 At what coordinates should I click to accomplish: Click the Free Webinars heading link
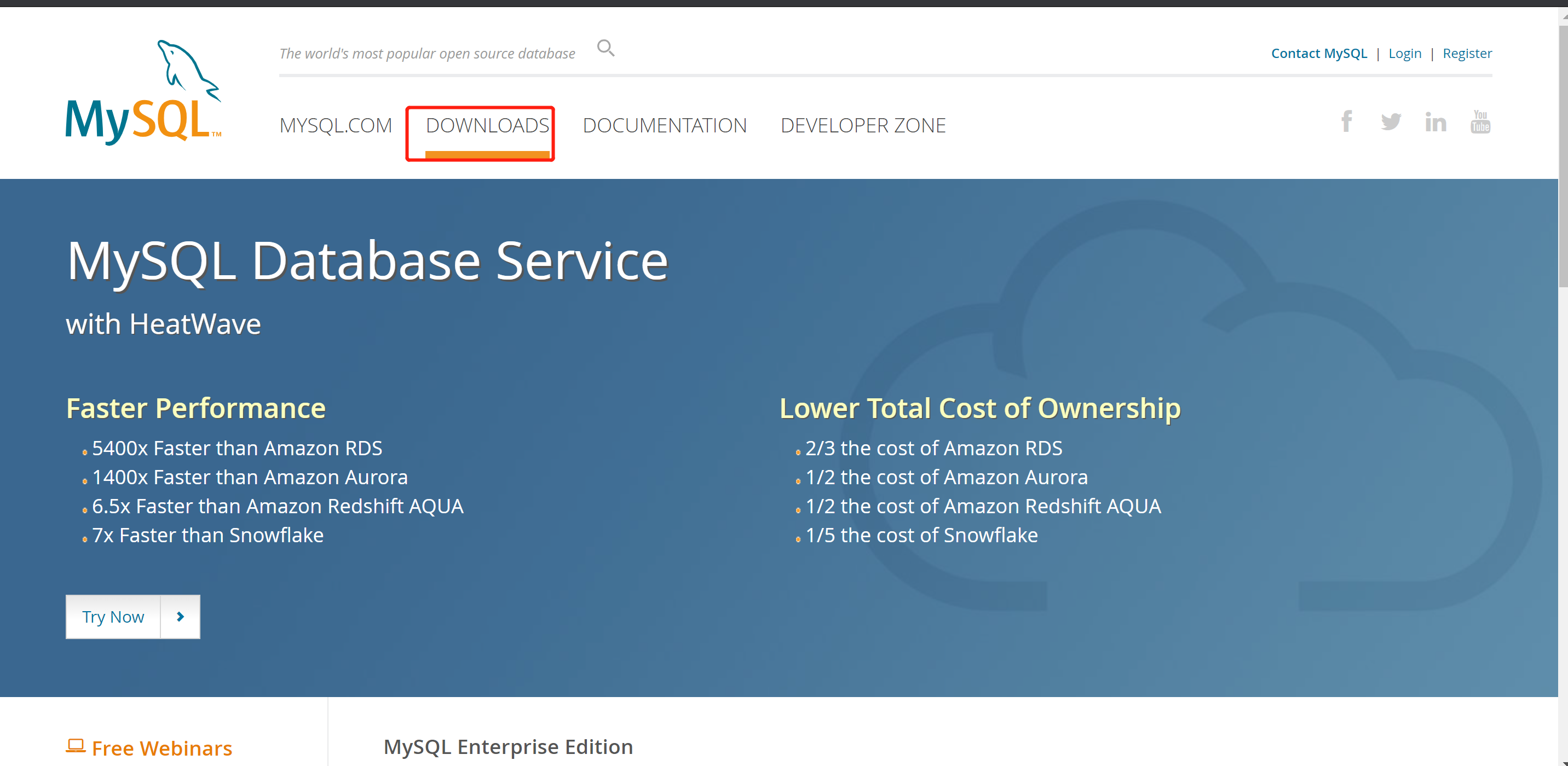pyautogui.click(x=162, y=748)
